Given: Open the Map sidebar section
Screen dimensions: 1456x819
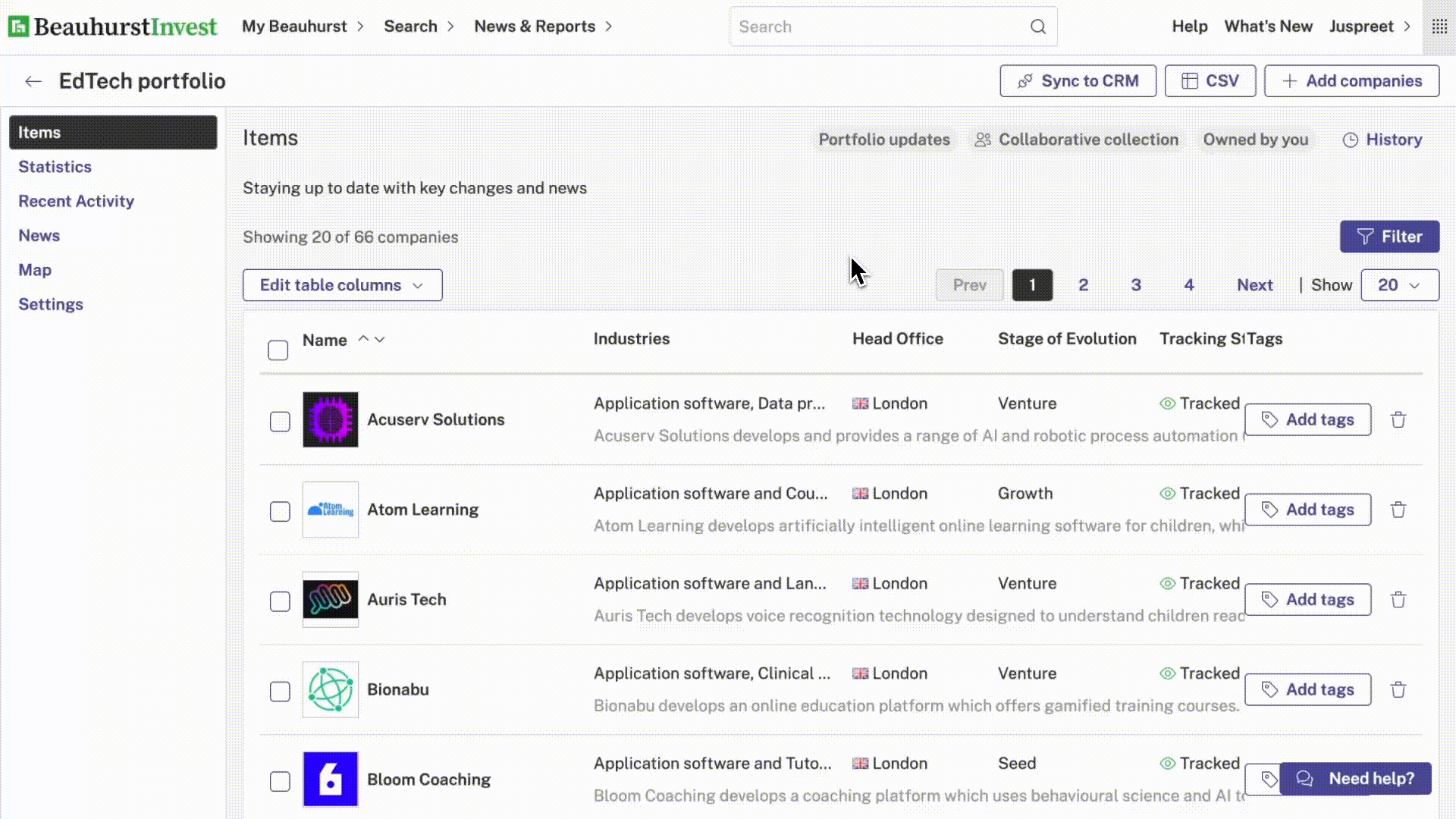Looking at the screenshot, I should point(35,270).
